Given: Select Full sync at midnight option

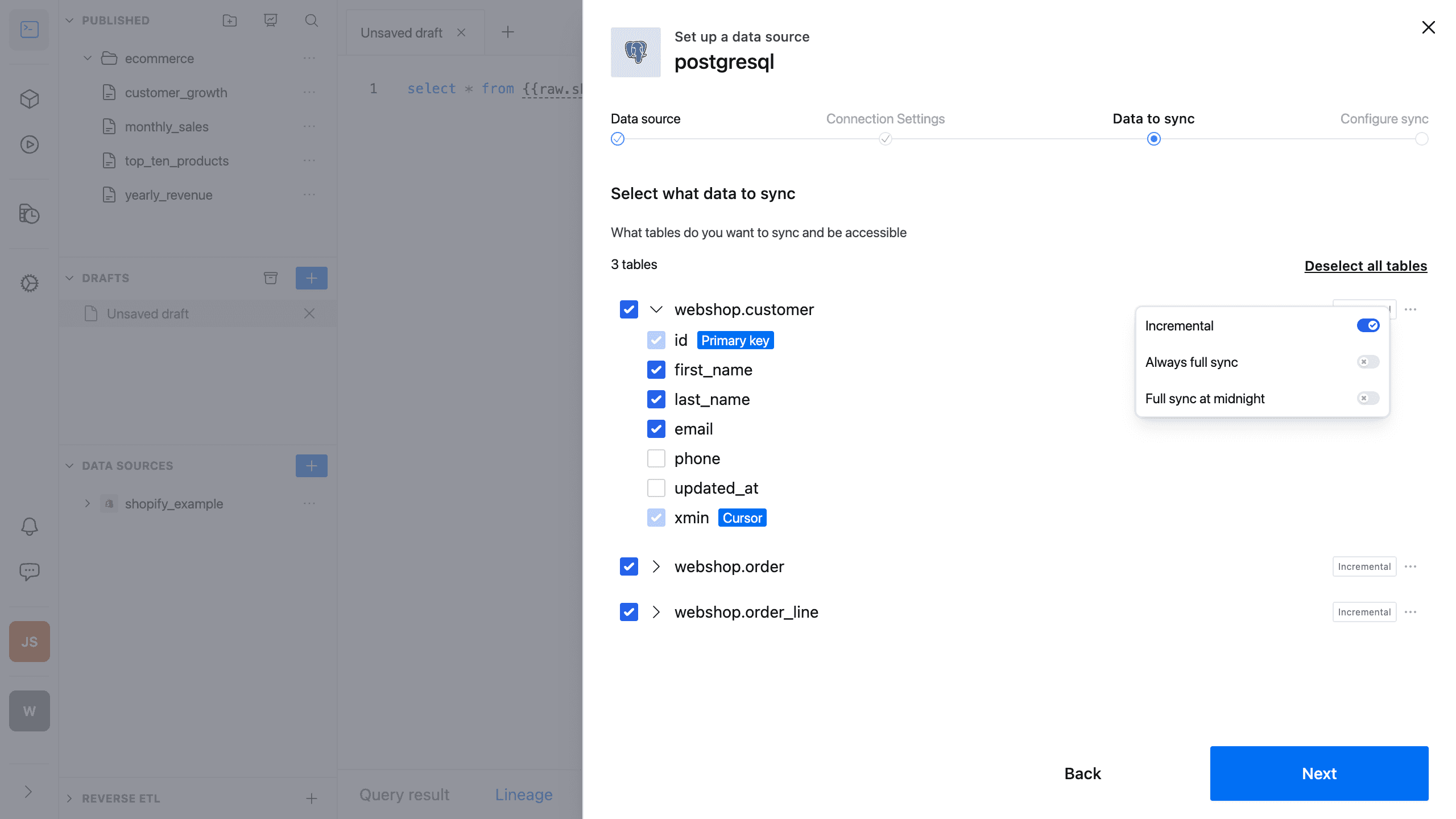Looking at the screenshot, I should pos(1205,398).
